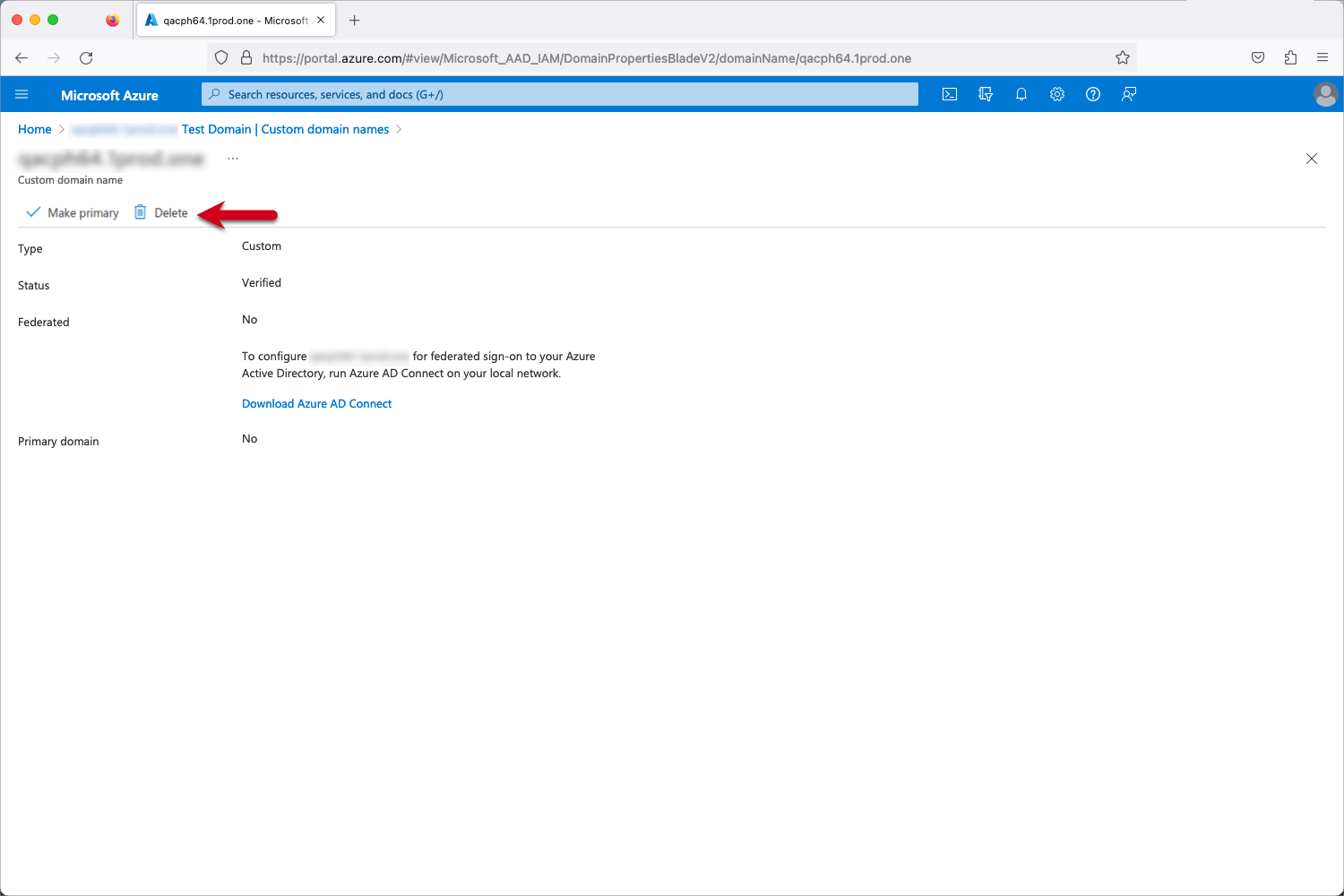The width and height of the screenshot is (1344, 896).
Task: Open a new browser tab
Action: point(354,20)
